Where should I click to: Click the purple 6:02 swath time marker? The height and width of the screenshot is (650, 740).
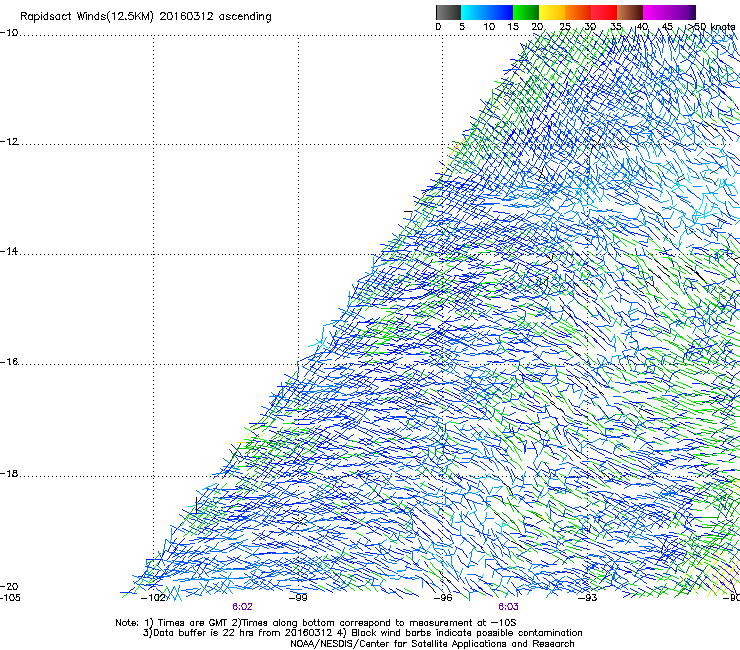click(x=242, y=607)
